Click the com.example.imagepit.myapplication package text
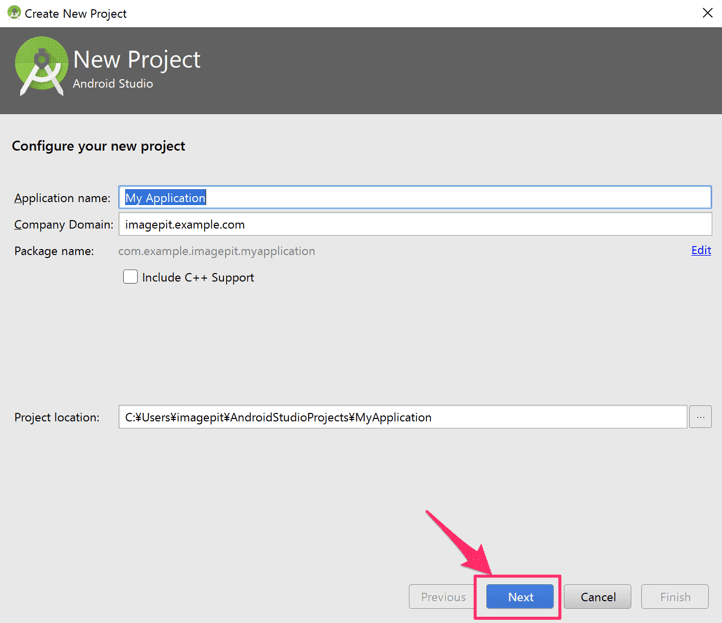The image size is (722, 623). click(217, 251)
